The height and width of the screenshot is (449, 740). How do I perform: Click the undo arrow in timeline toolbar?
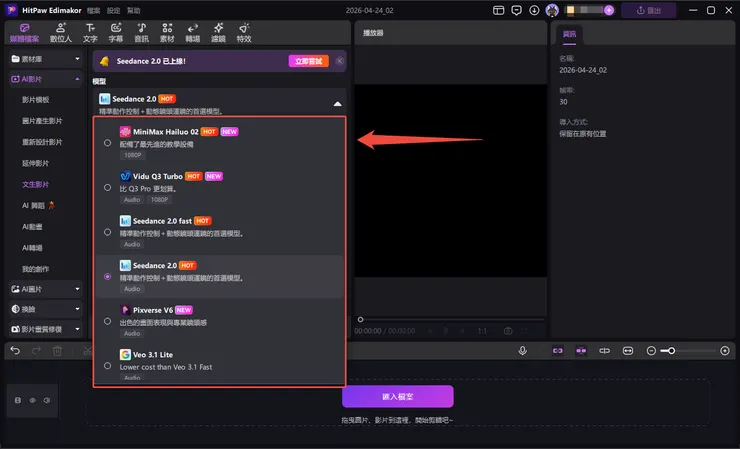click(15, 351)
